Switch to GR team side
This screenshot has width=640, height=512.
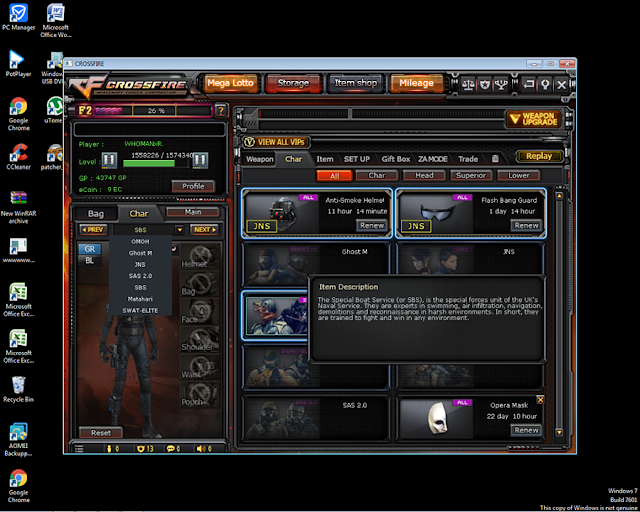pyautogui.click(x=89, y=249)
